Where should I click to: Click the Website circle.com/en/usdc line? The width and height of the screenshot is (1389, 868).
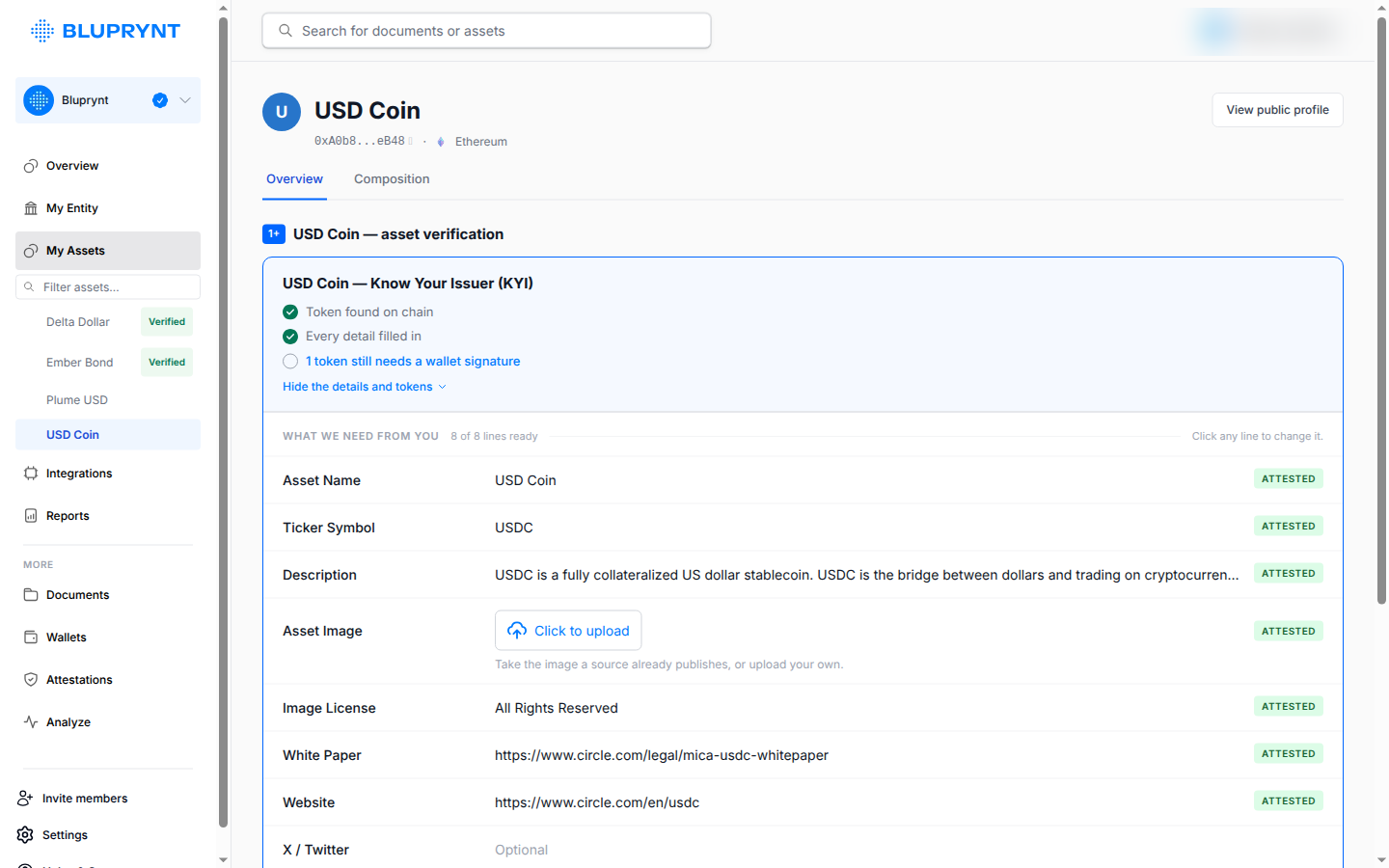pos(803,802)
